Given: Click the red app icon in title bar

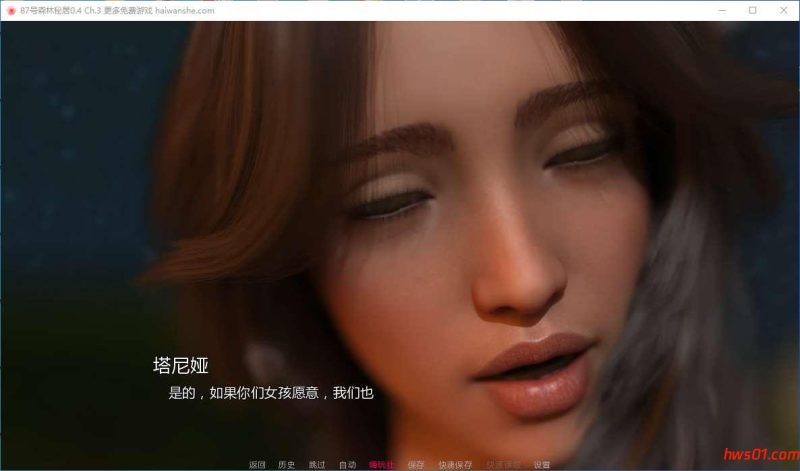Looking at the screenshot, I should (x=11, y=11).
